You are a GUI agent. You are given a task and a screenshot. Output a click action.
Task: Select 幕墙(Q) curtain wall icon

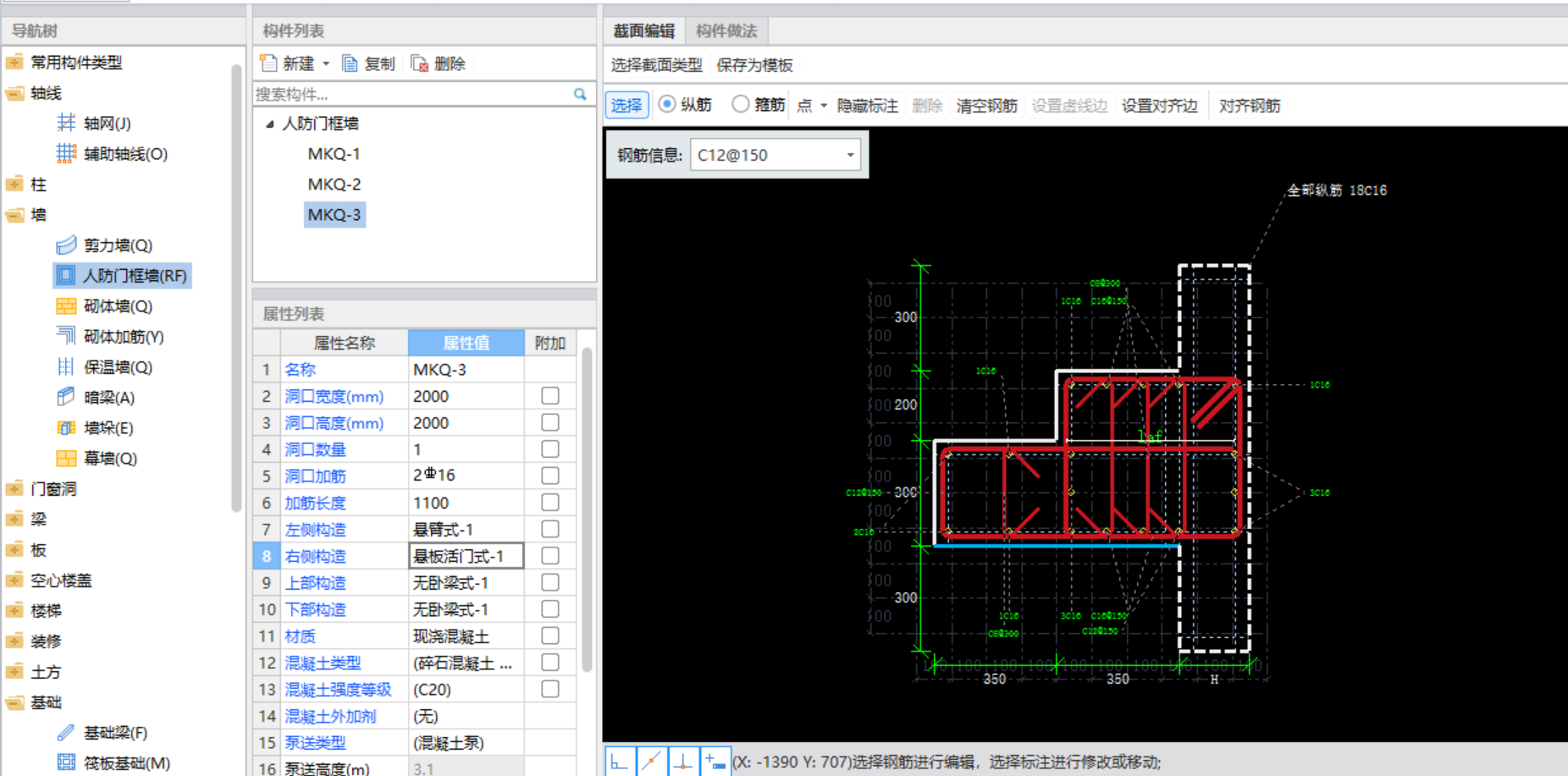coord(66,459)
